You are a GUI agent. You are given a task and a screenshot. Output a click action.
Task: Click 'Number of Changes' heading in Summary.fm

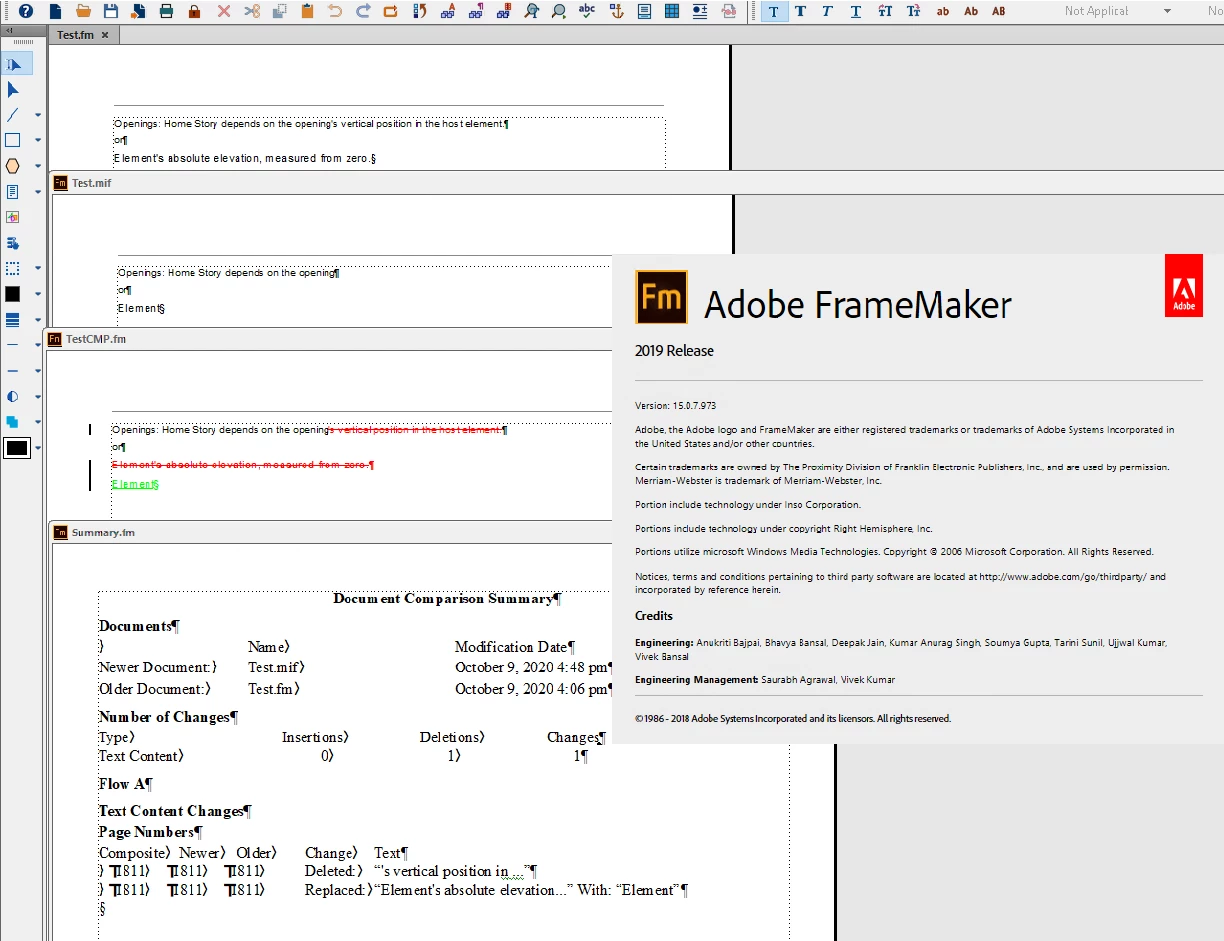coord(164,717)
